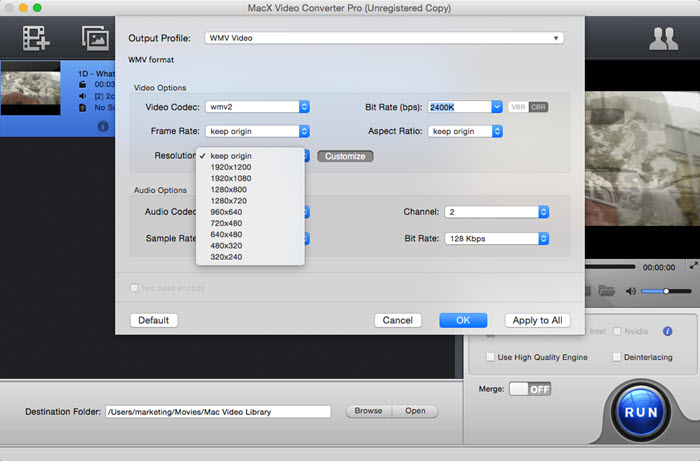Image resolution: width=700 pixels, height=461 pixels.
Task: Click the Customize resolution button
Action: click(345, 156)
